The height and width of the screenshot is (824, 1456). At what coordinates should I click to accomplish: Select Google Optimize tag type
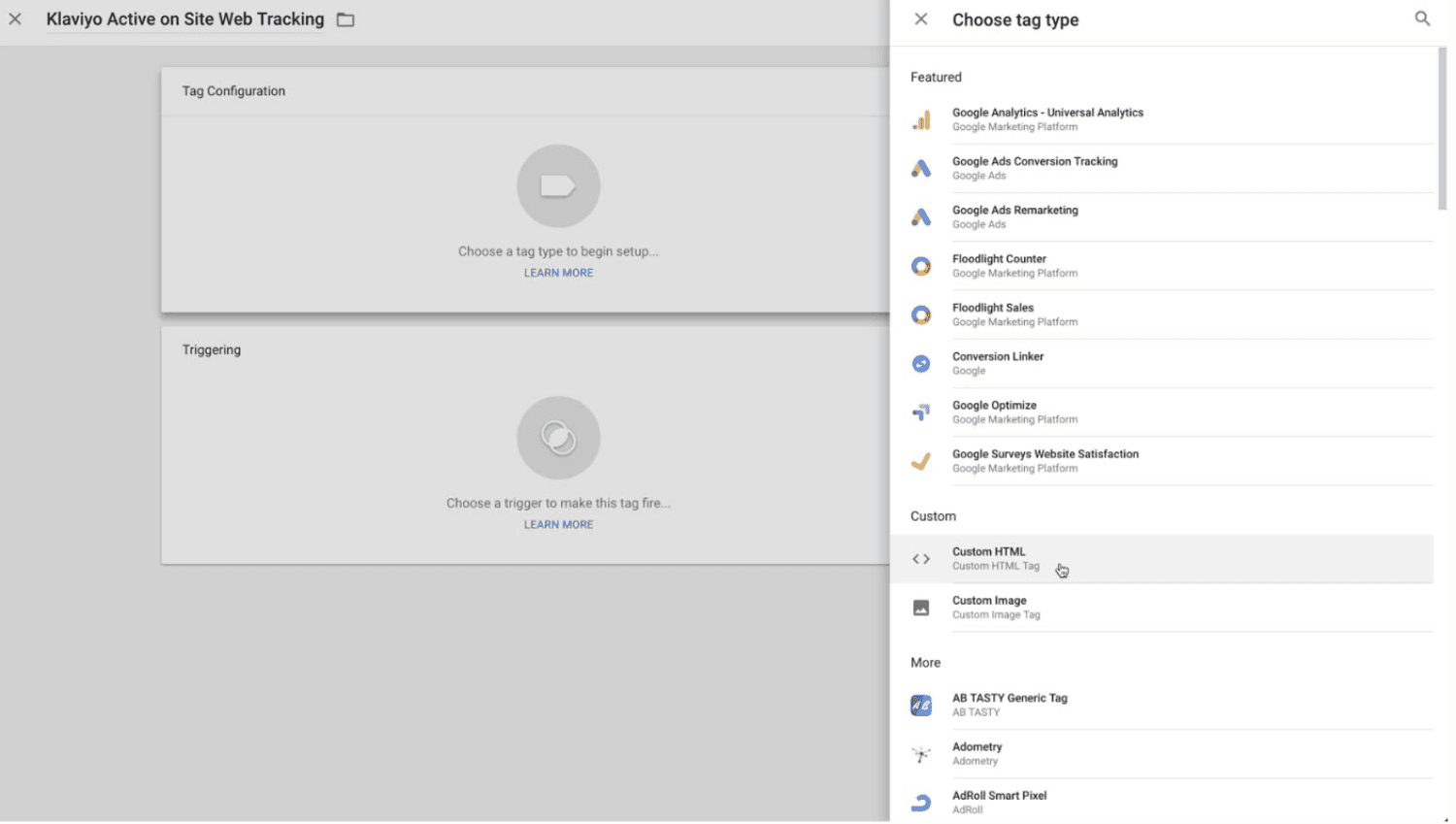[x=1162, y=412]
